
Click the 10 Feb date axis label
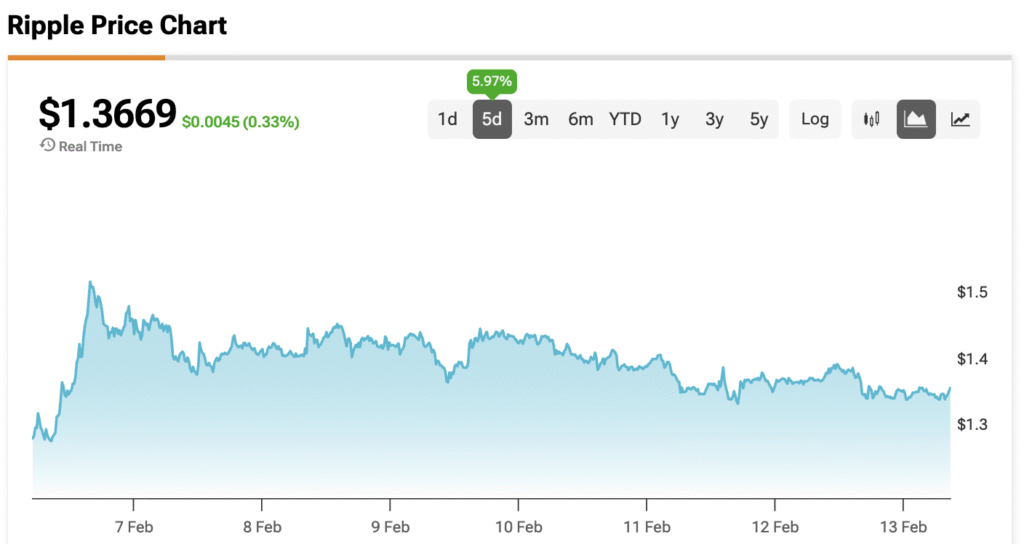(x=518, y=526)
